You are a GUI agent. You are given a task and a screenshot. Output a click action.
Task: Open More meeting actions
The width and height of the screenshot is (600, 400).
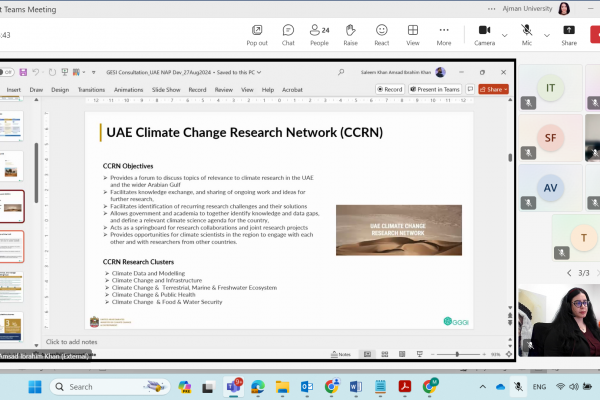coord(443,34)
